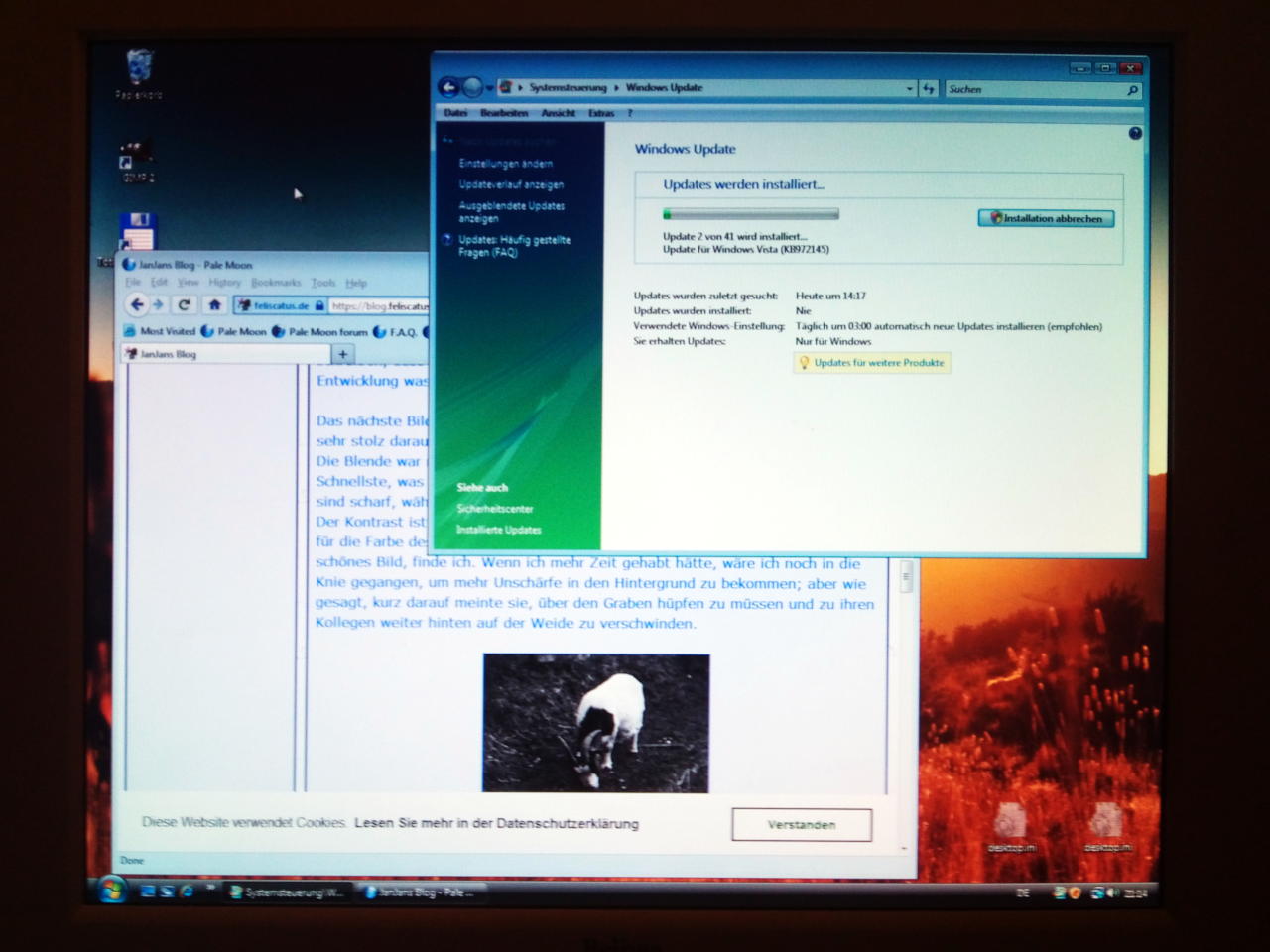Click Einstellungen ändern link
This screenshot has height=952, width=1270.
pos(506,164)
